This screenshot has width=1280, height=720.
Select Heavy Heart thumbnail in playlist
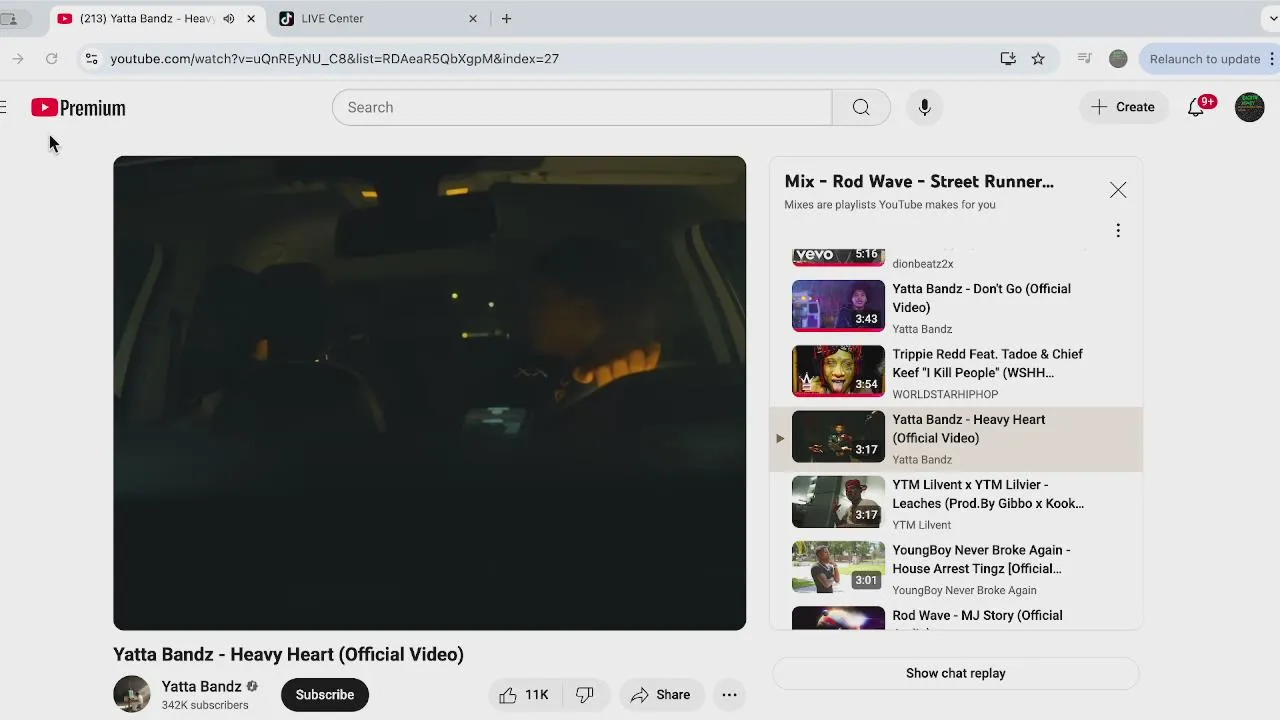point(838,436)
